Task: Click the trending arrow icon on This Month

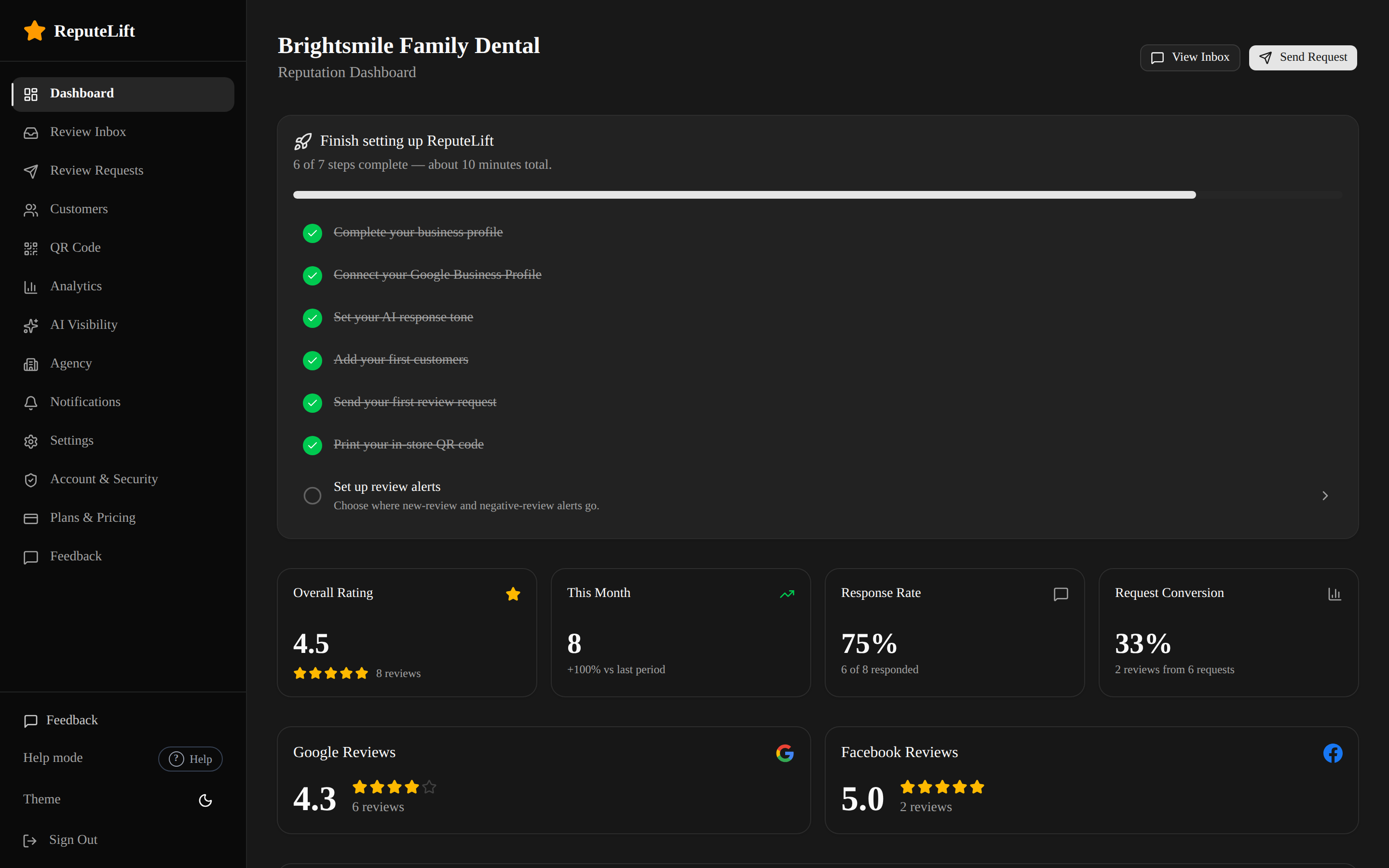Action: click(x=787, y=594)
